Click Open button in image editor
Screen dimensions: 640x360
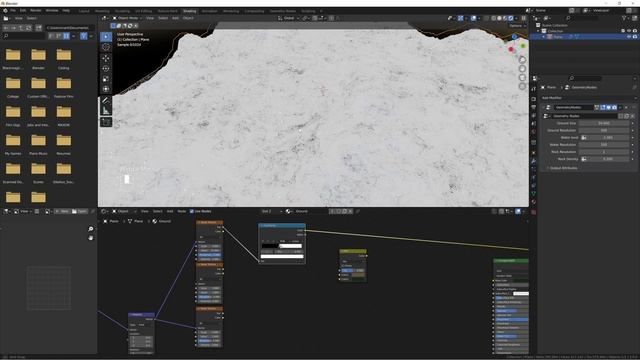coord(80,211)
